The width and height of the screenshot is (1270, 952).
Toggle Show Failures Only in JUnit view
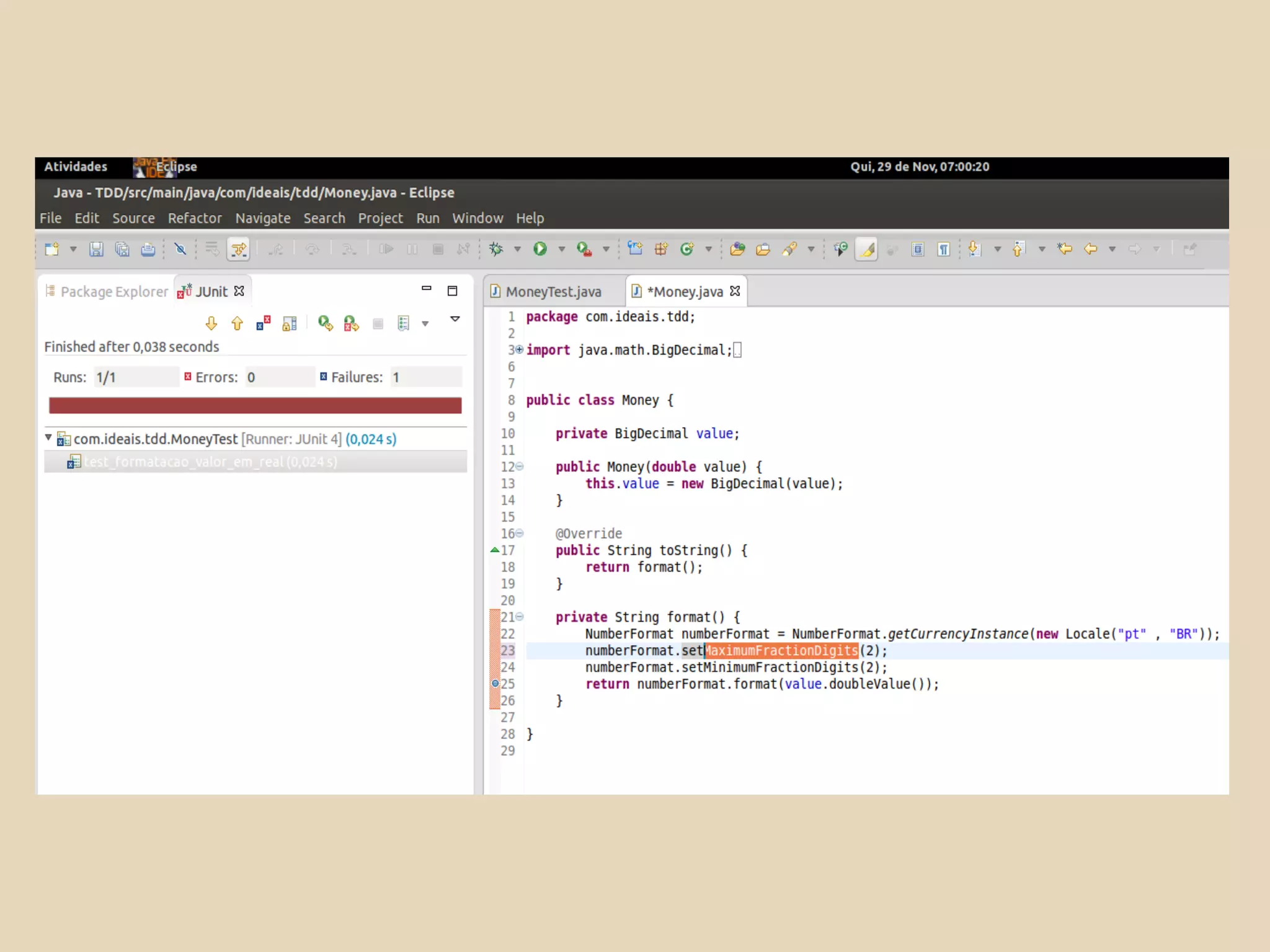pyautogui.click(x=263, y=324)
